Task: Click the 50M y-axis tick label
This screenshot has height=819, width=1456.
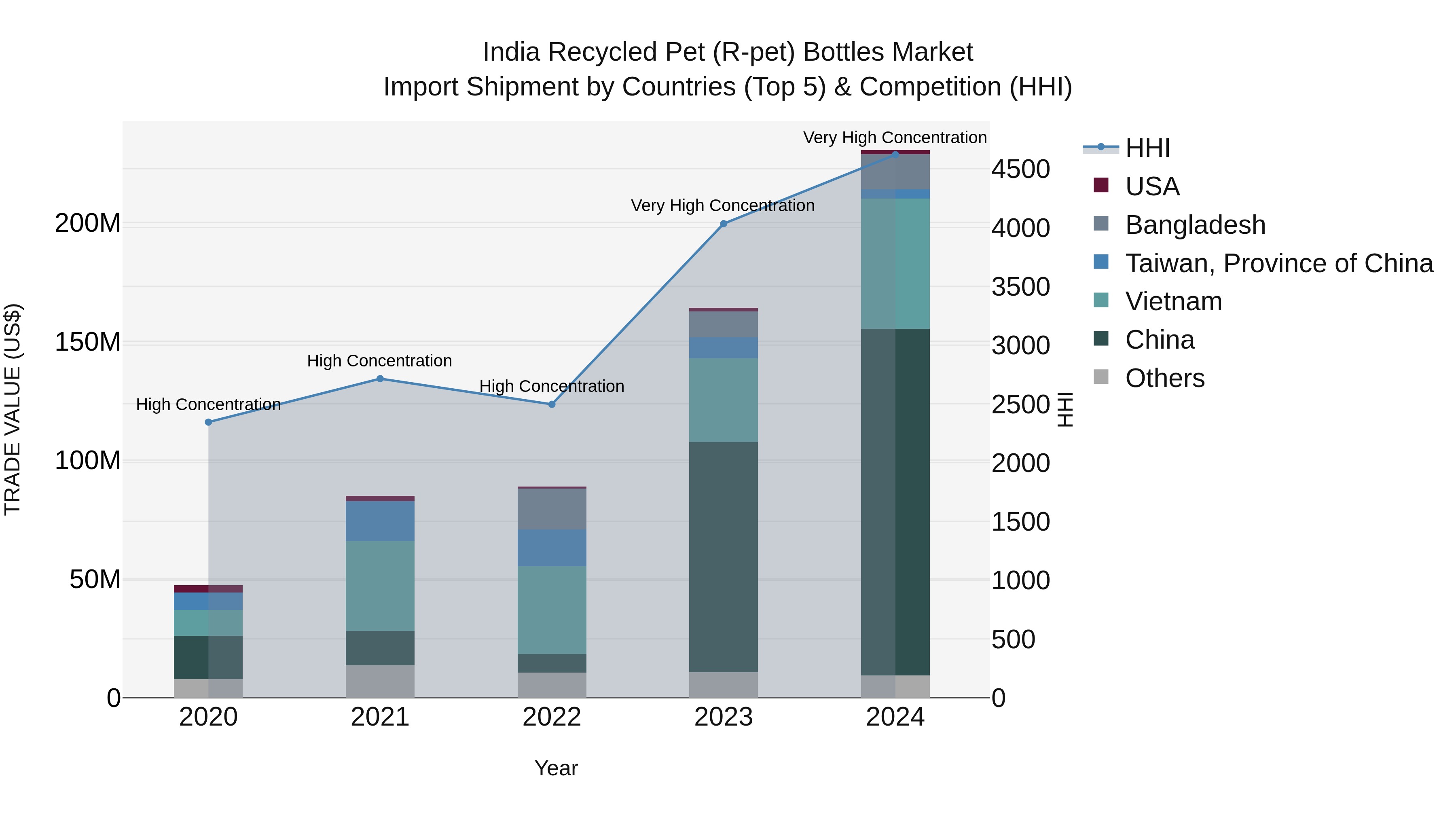Action: [95, 580]
